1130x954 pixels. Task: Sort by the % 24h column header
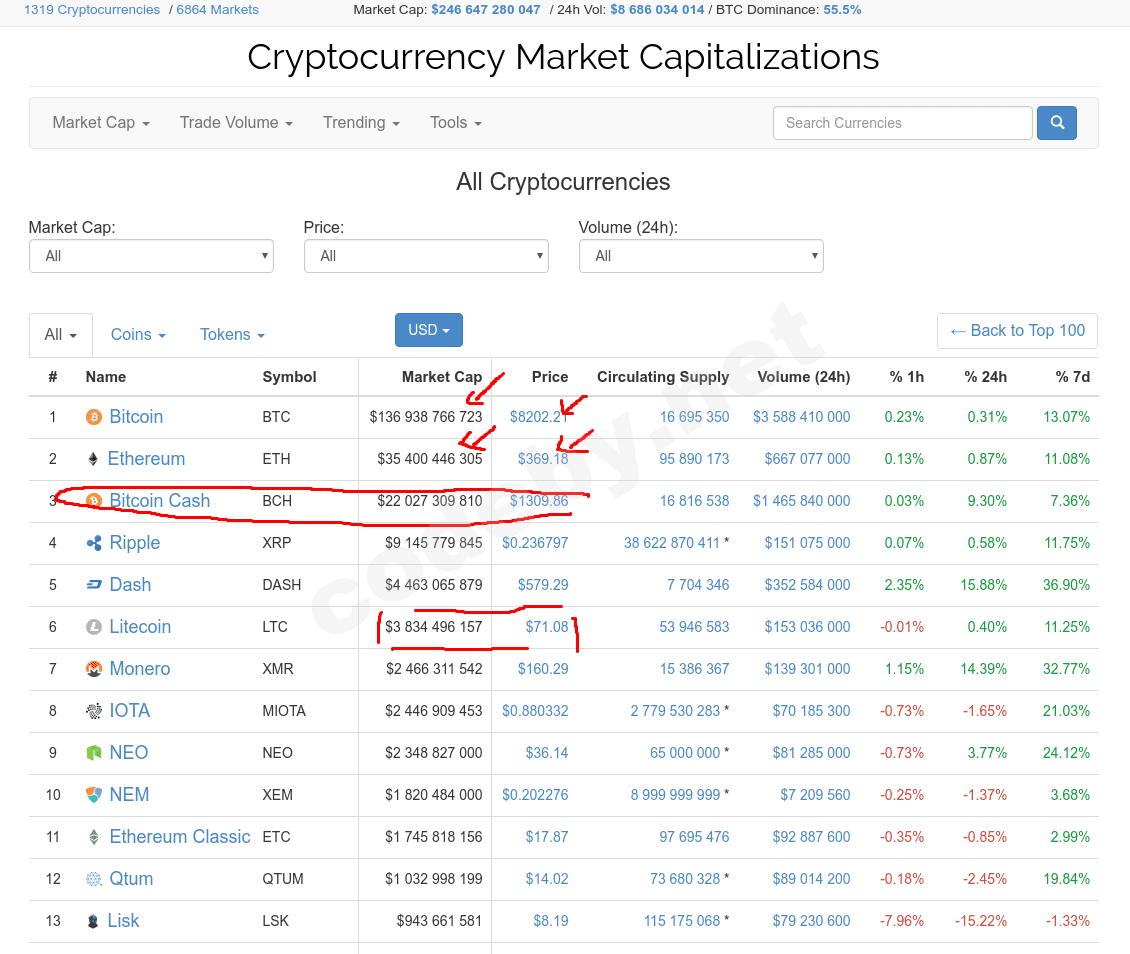[x=985, y=377]
